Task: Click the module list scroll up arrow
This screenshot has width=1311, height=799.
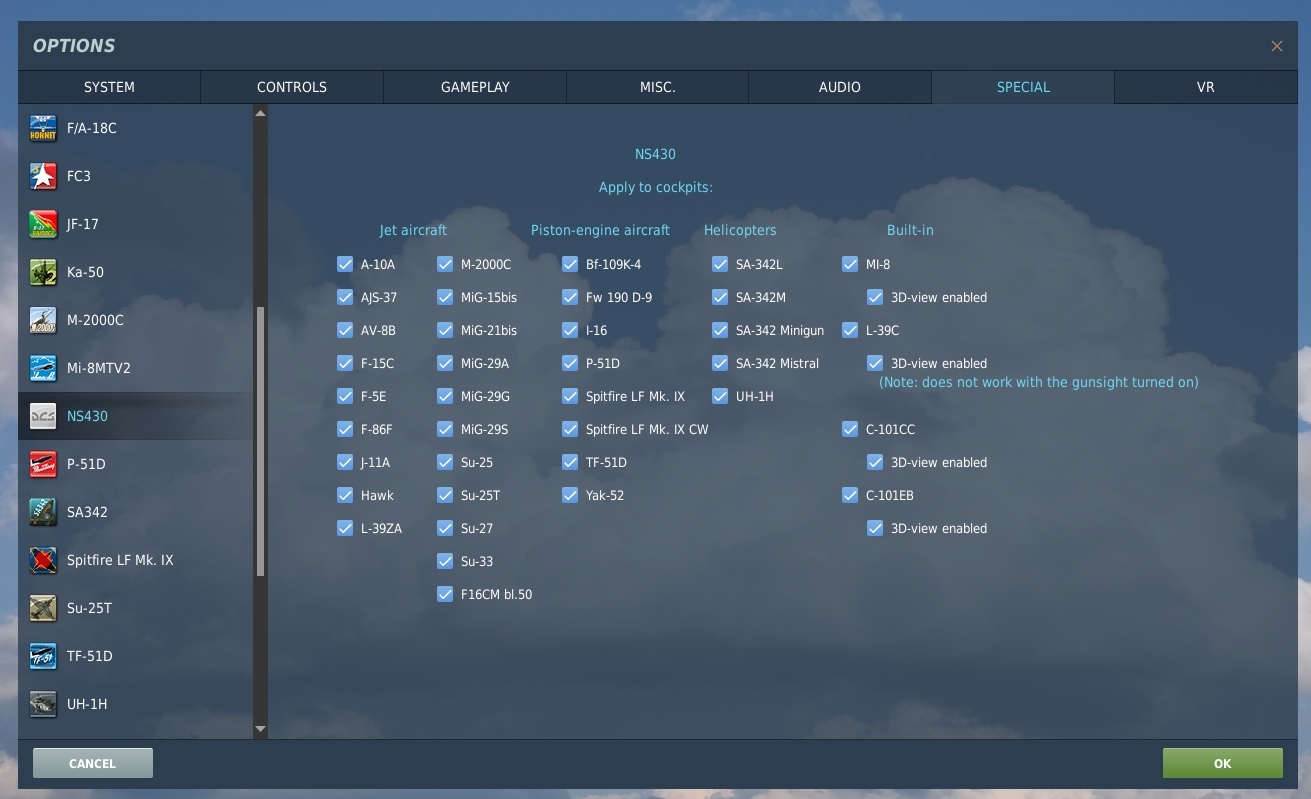Action: (x=261, y=113)
